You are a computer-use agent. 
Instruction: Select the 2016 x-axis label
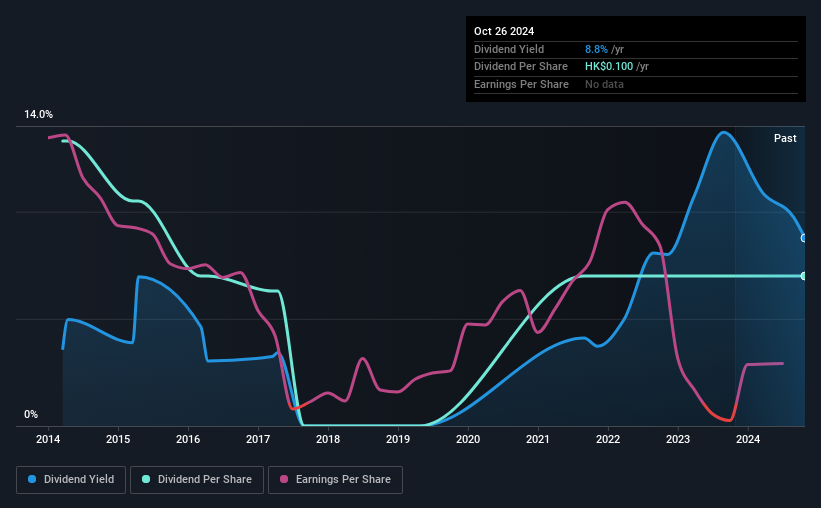pyautogui.click(x=188, y=439)
